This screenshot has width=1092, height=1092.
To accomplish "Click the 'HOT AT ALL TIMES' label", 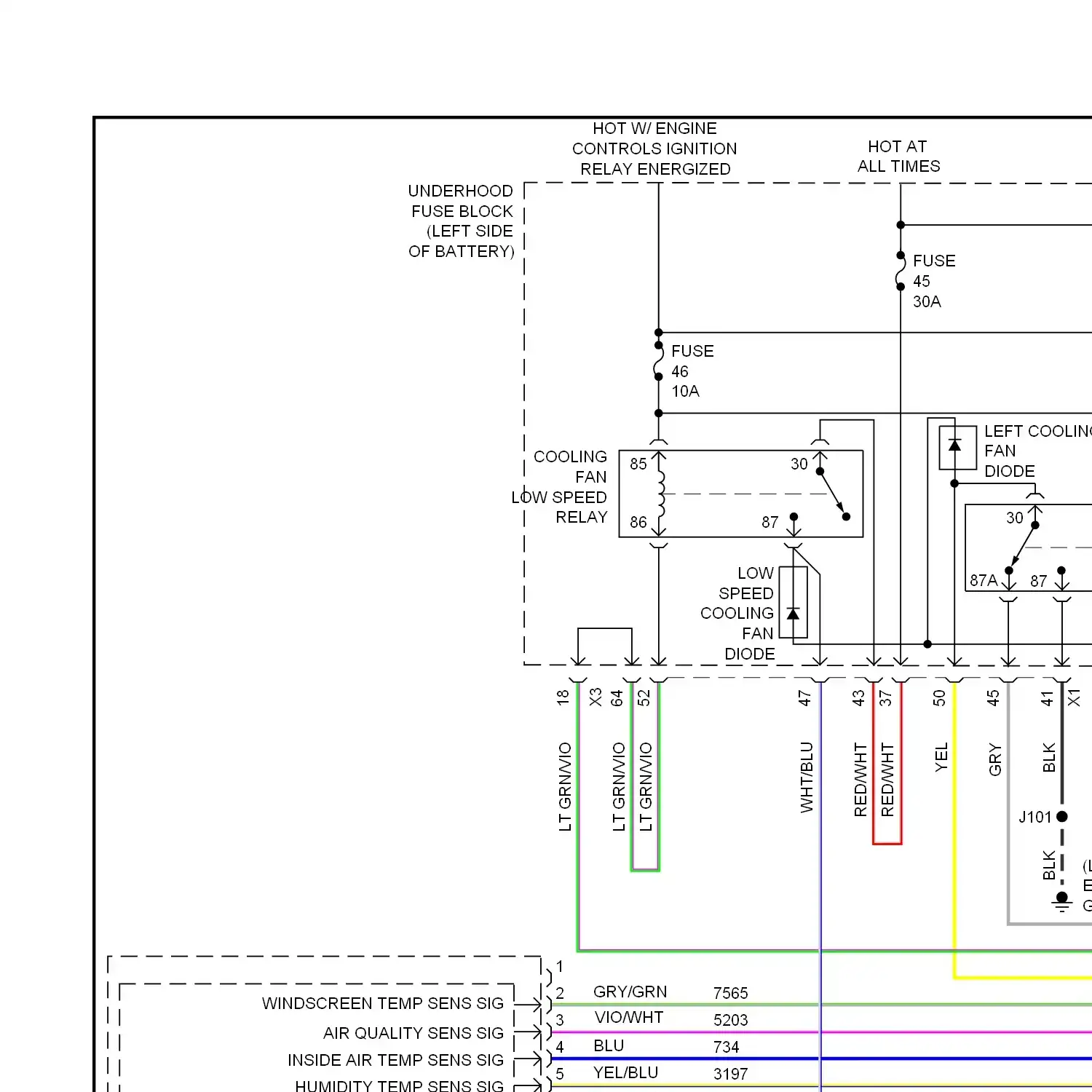I will pos(898,157).
